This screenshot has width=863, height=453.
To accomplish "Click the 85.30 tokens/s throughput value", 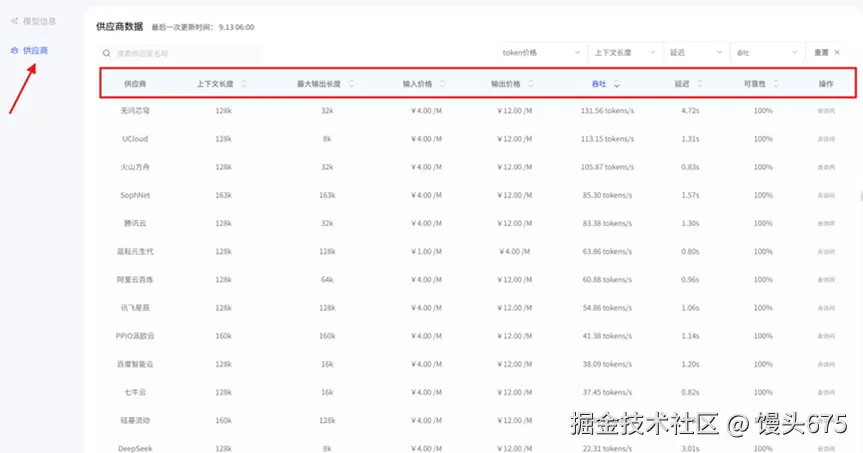I will click(607, 195).
